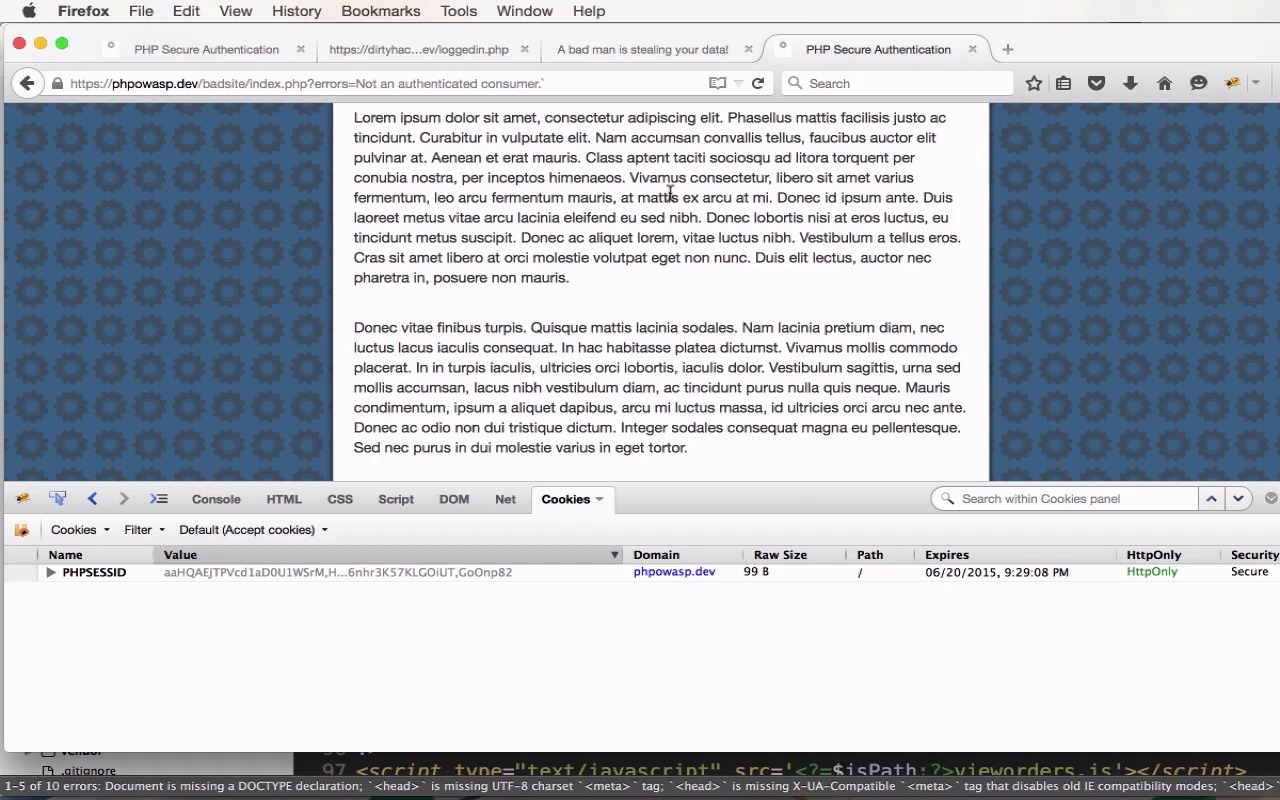The height and width of the screenshot is (800, 1280).
Task: Sort cookies by Name column
Action: [96, 555]
